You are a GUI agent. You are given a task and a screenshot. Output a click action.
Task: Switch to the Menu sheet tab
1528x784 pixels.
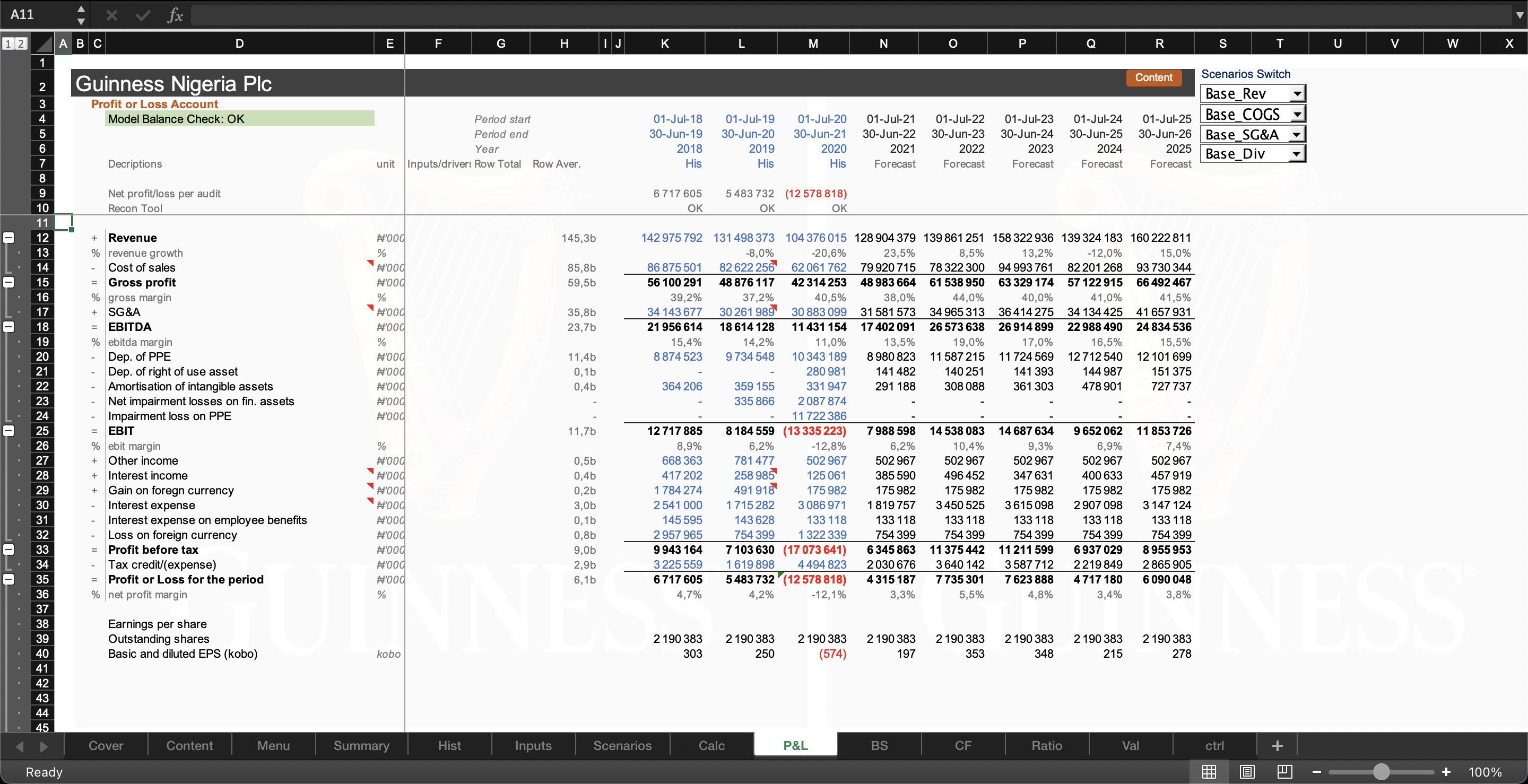pyautogui.click(x=273, y=745)
